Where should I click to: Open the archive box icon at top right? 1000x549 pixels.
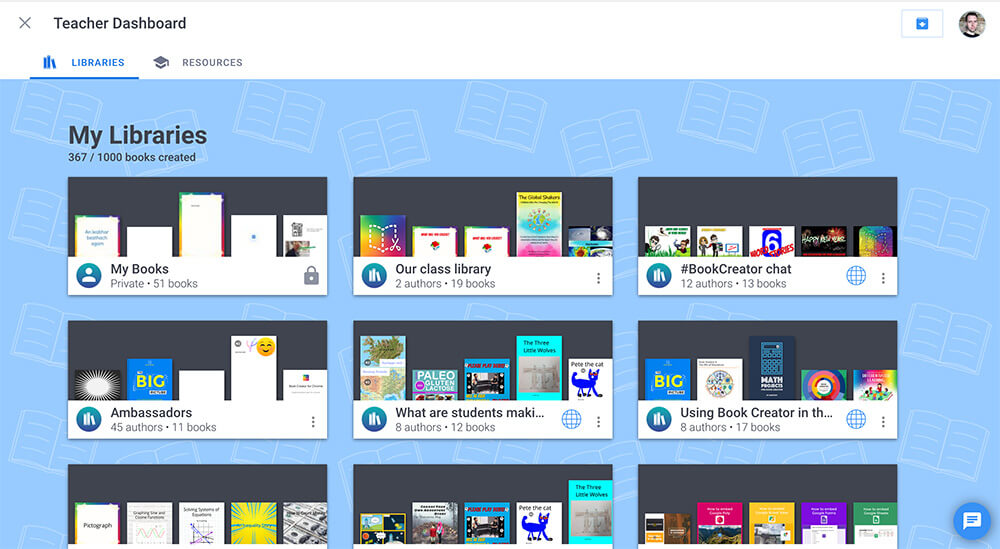tap(922, 24)
